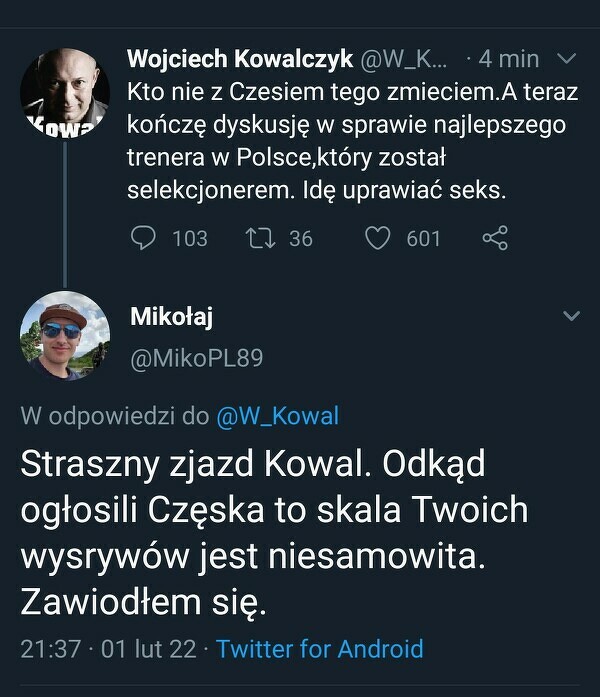Click the reply speech bubble icon

tap(145, 237)
